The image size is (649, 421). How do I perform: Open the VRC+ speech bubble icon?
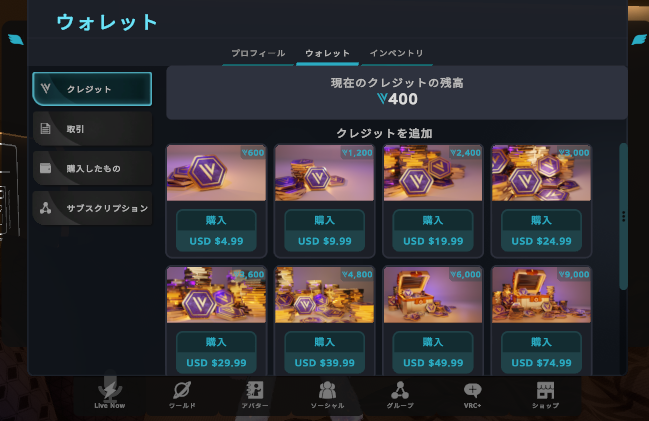[472, 390]
